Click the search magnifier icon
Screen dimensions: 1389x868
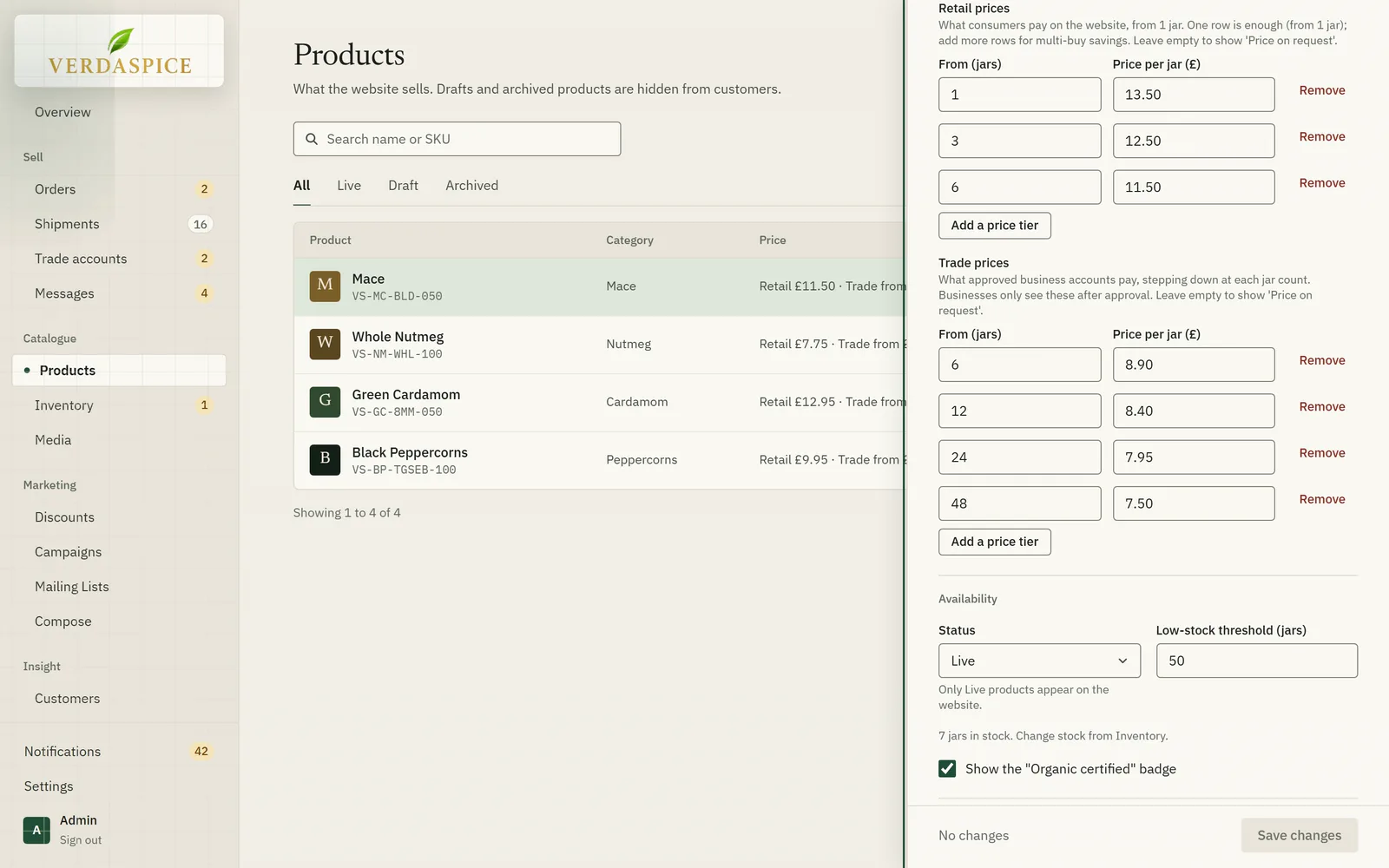[x=312, y=139]
